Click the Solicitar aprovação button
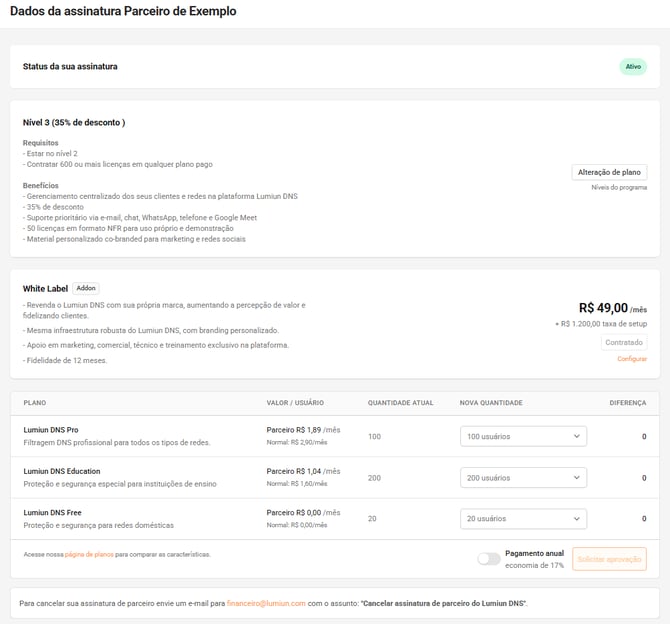Viewport: 670px width, 624px height. pyautogui.click(x=609, y=559)
